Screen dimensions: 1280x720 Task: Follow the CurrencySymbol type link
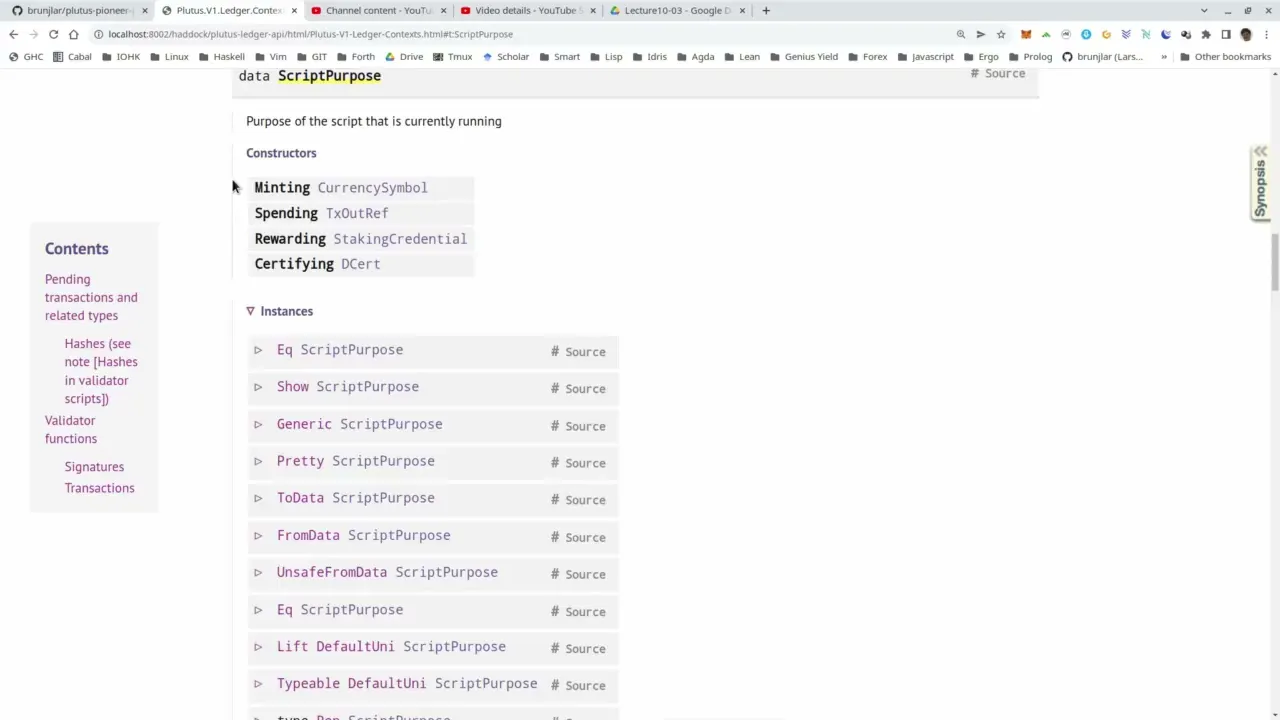tap(372, 188)
